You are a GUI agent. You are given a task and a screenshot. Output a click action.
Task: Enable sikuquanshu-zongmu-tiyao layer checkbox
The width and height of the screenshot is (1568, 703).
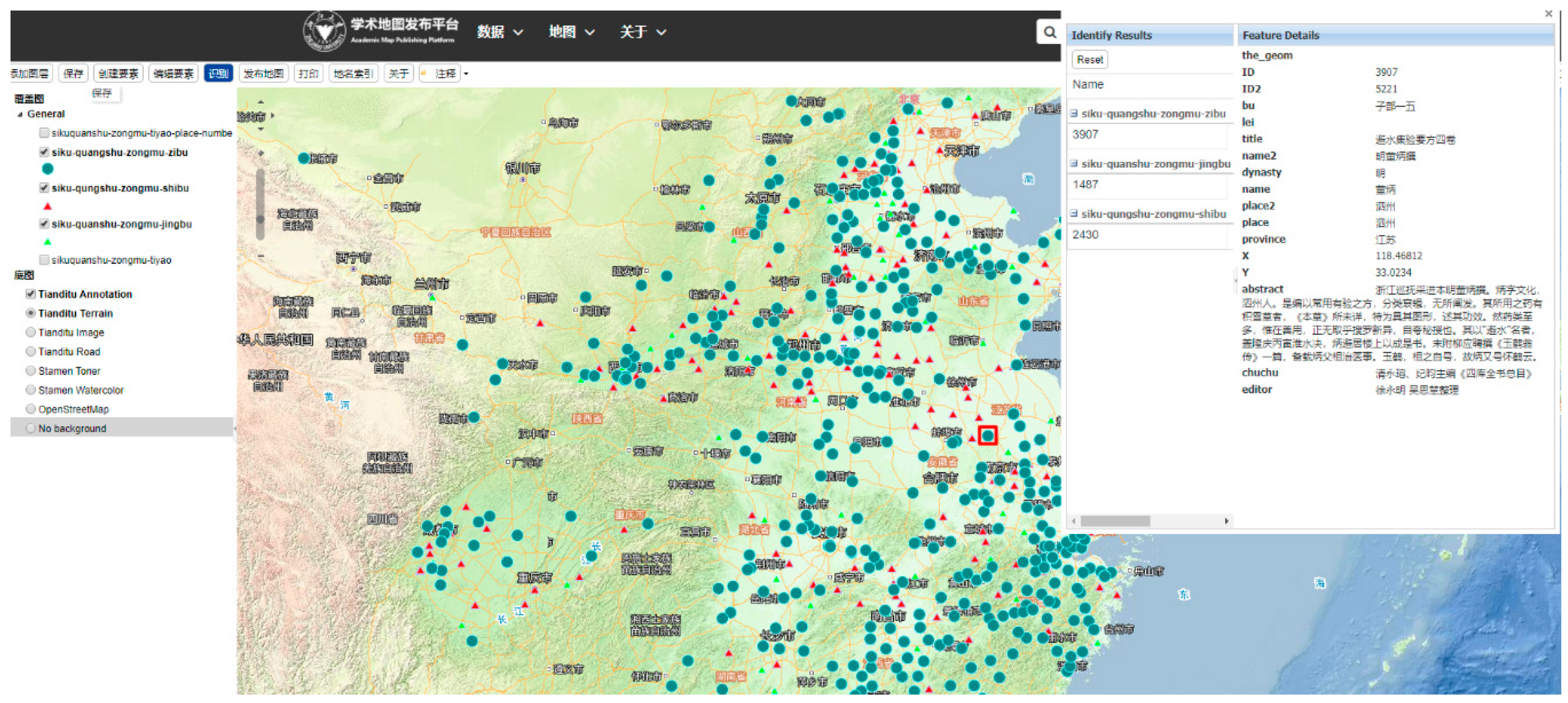click(44, 260)
